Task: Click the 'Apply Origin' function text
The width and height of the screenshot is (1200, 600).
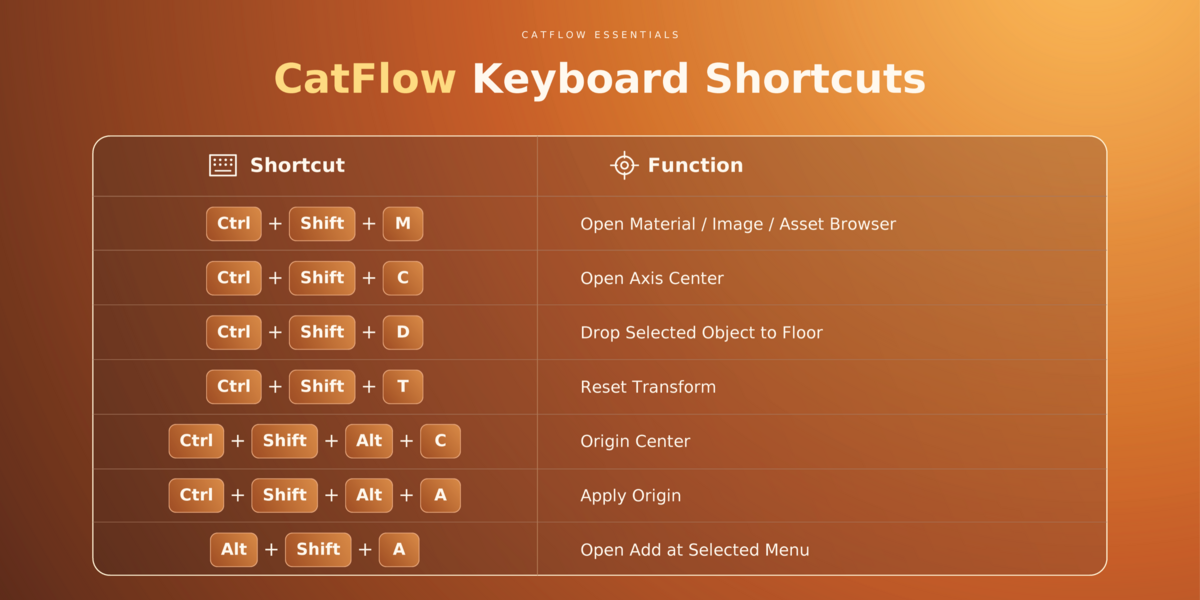Action: pos(630,495)
